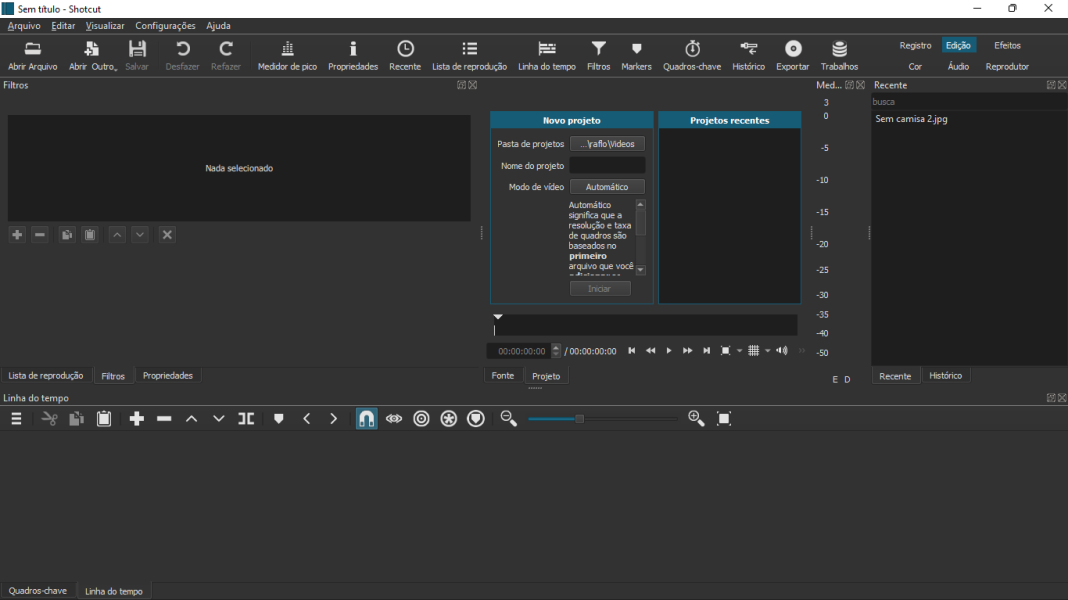1068x600 pixels.
Task: Toggle scrub while dragging
Action: [394, 418]
